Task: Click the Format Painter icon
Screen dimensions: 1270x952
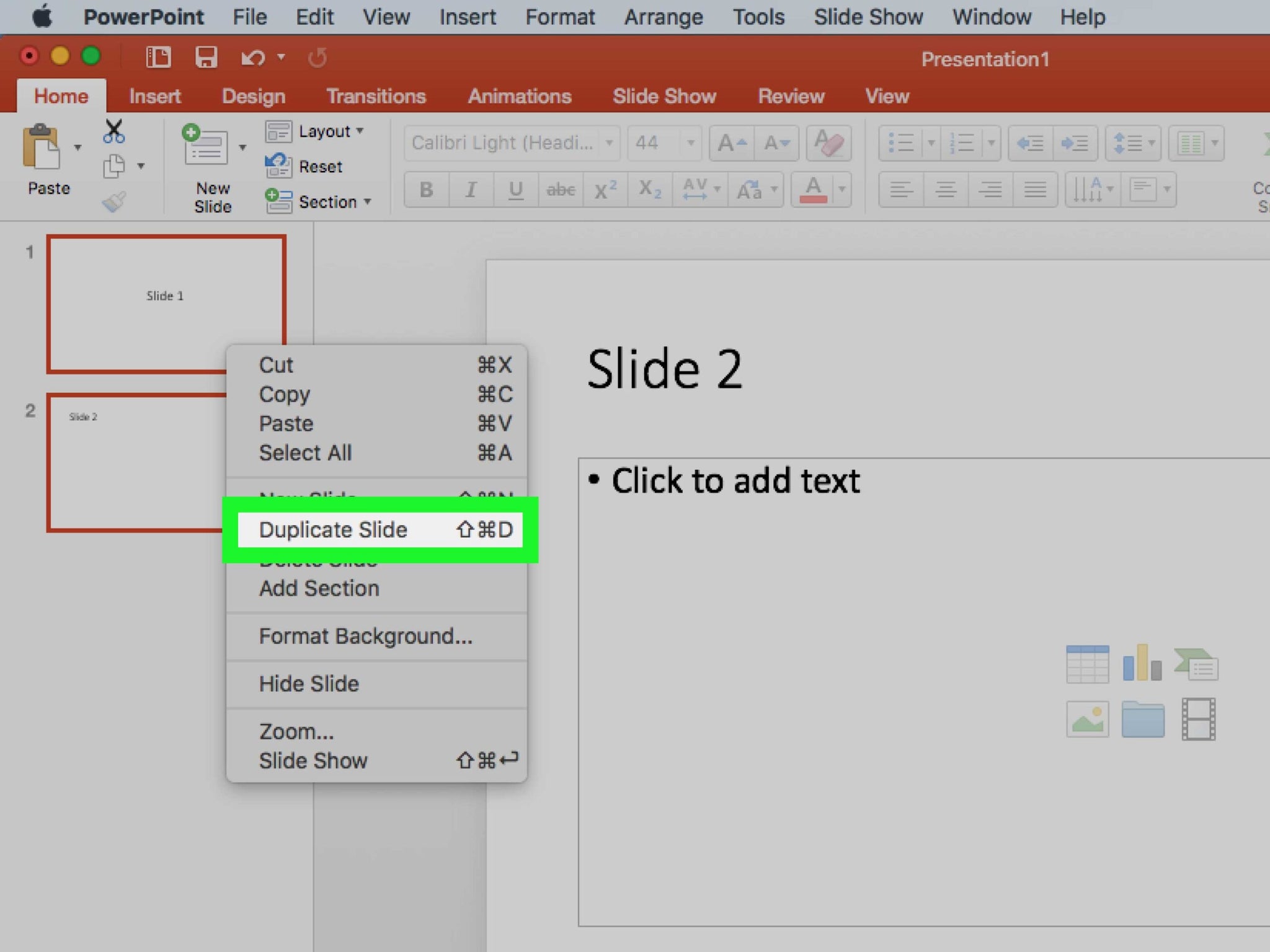Action: (114, 201)
